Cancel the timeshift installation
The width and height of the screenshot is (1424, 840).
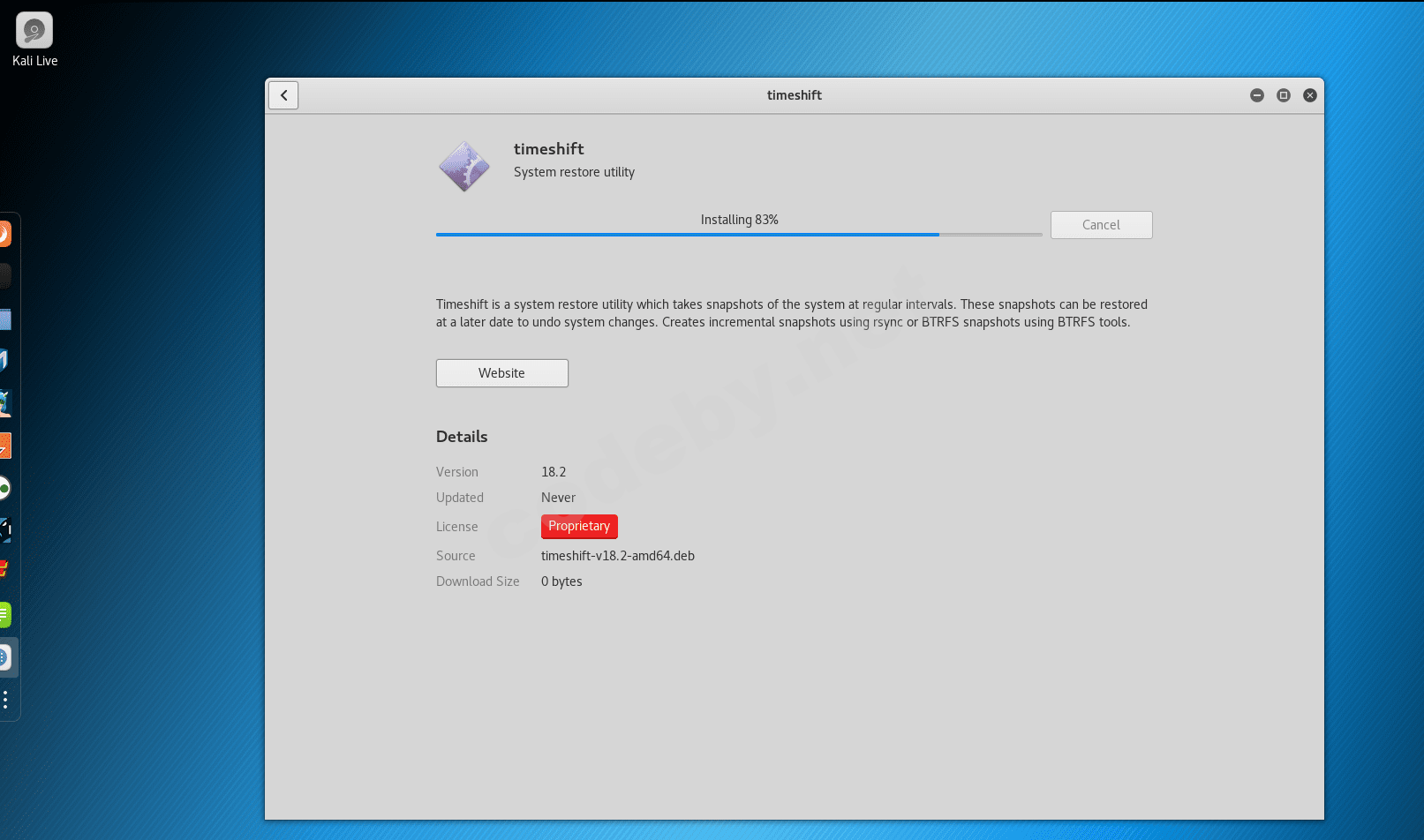pyautogui.click(x=1101, y=225)
